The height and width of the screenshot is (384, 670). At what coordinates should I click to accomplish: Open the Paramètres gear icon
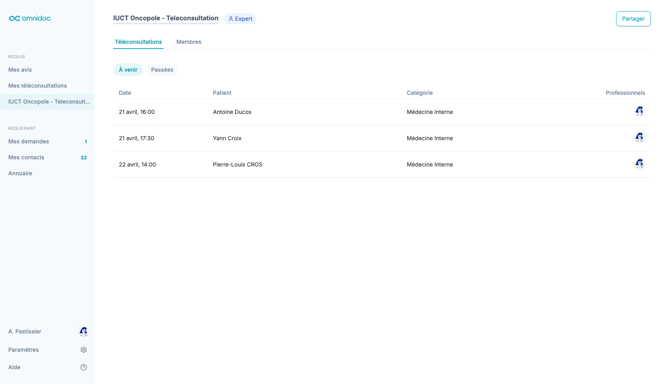[83, 349]
